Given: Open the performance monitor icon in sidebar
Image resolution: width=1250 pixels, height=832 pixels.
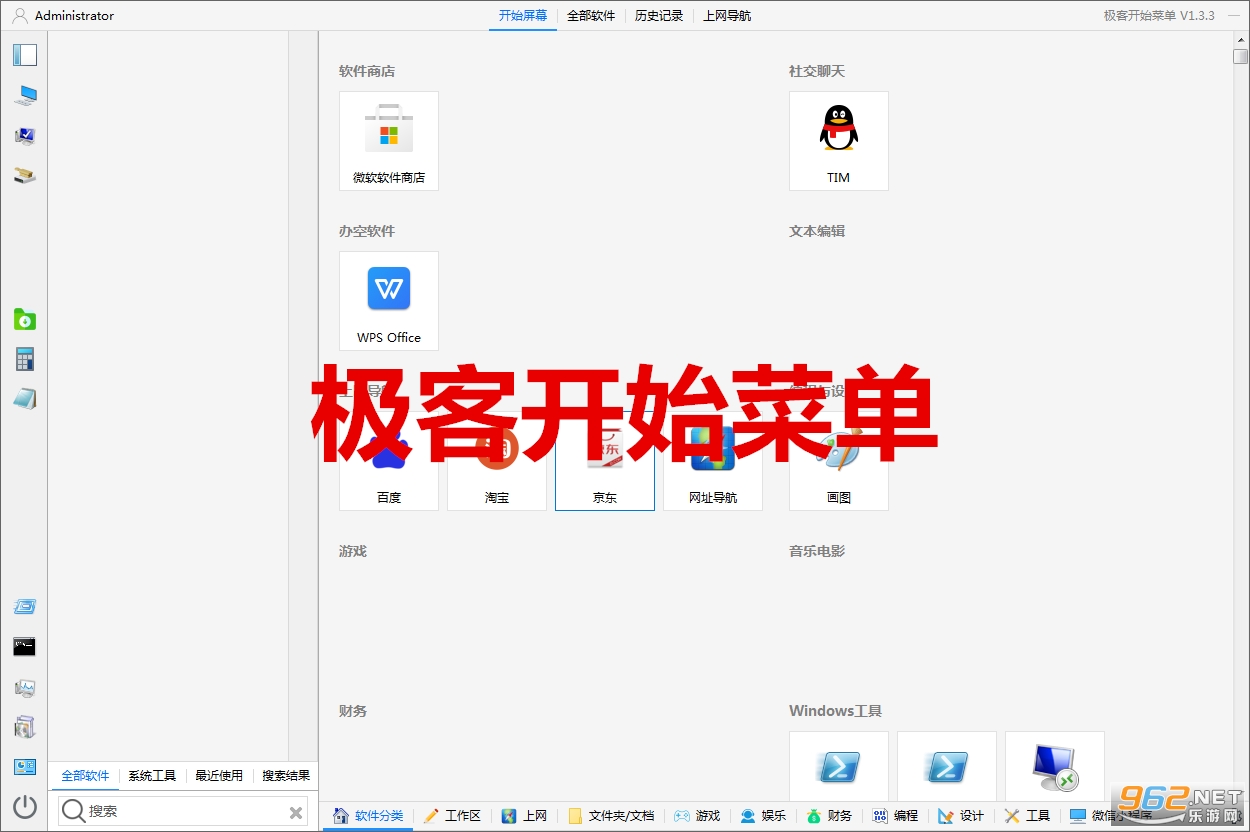Looking at the screenshot, I should [24, 688].
